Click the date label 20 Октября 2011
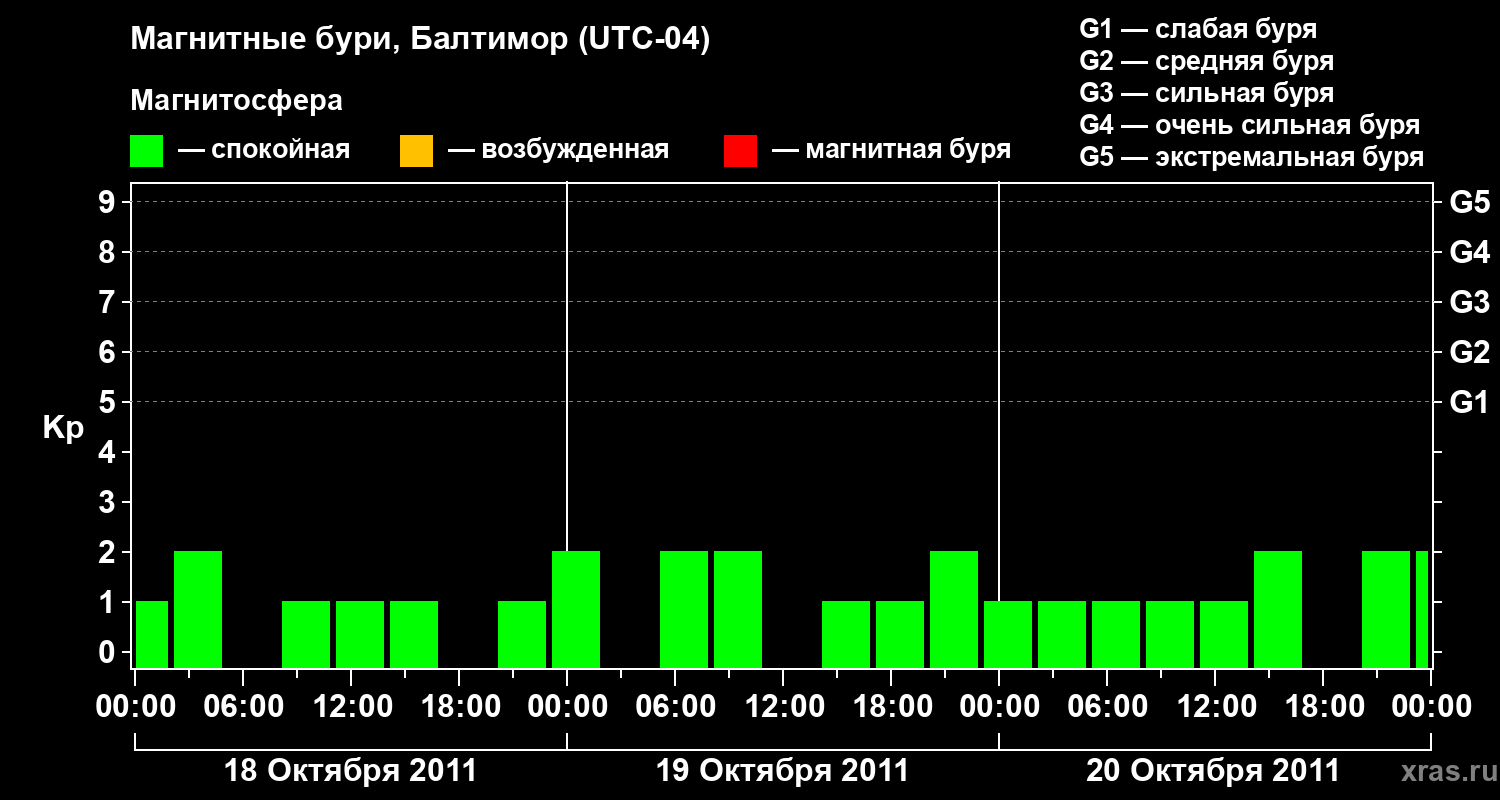 pos(1213,771)
